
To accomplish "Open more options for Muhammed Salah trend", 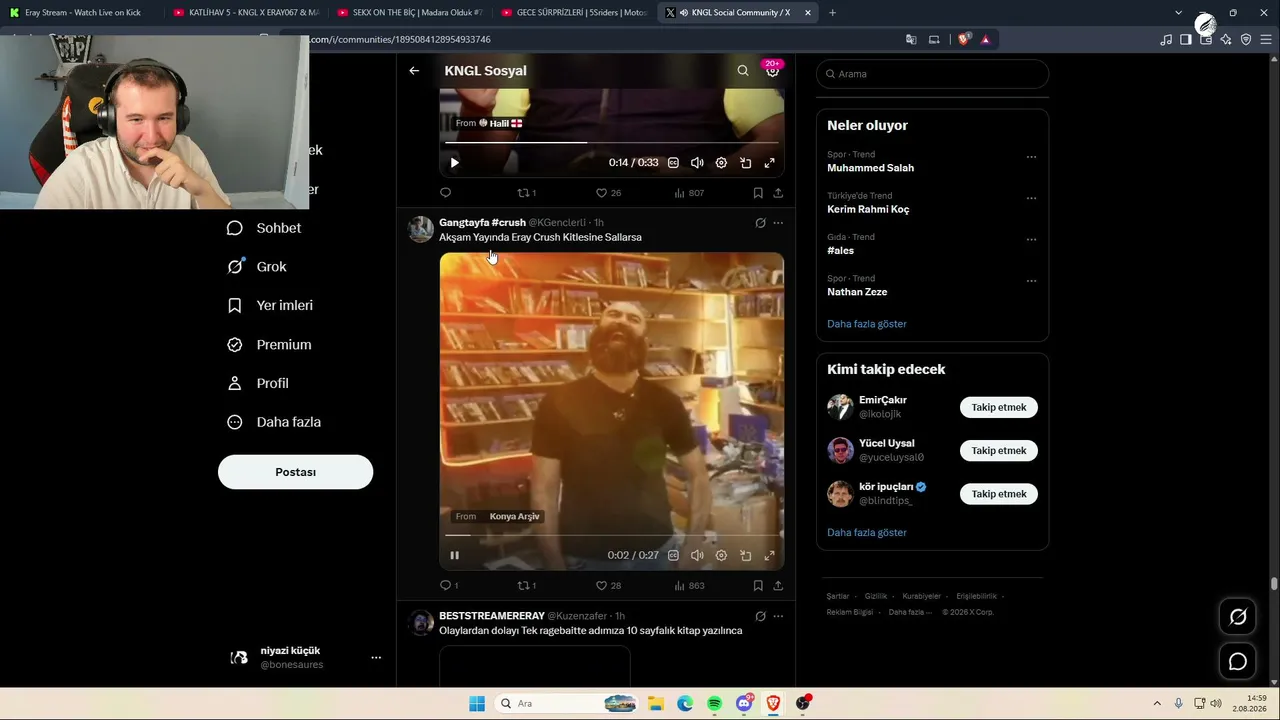I will pyautogui.click(x=1031, y=157).
